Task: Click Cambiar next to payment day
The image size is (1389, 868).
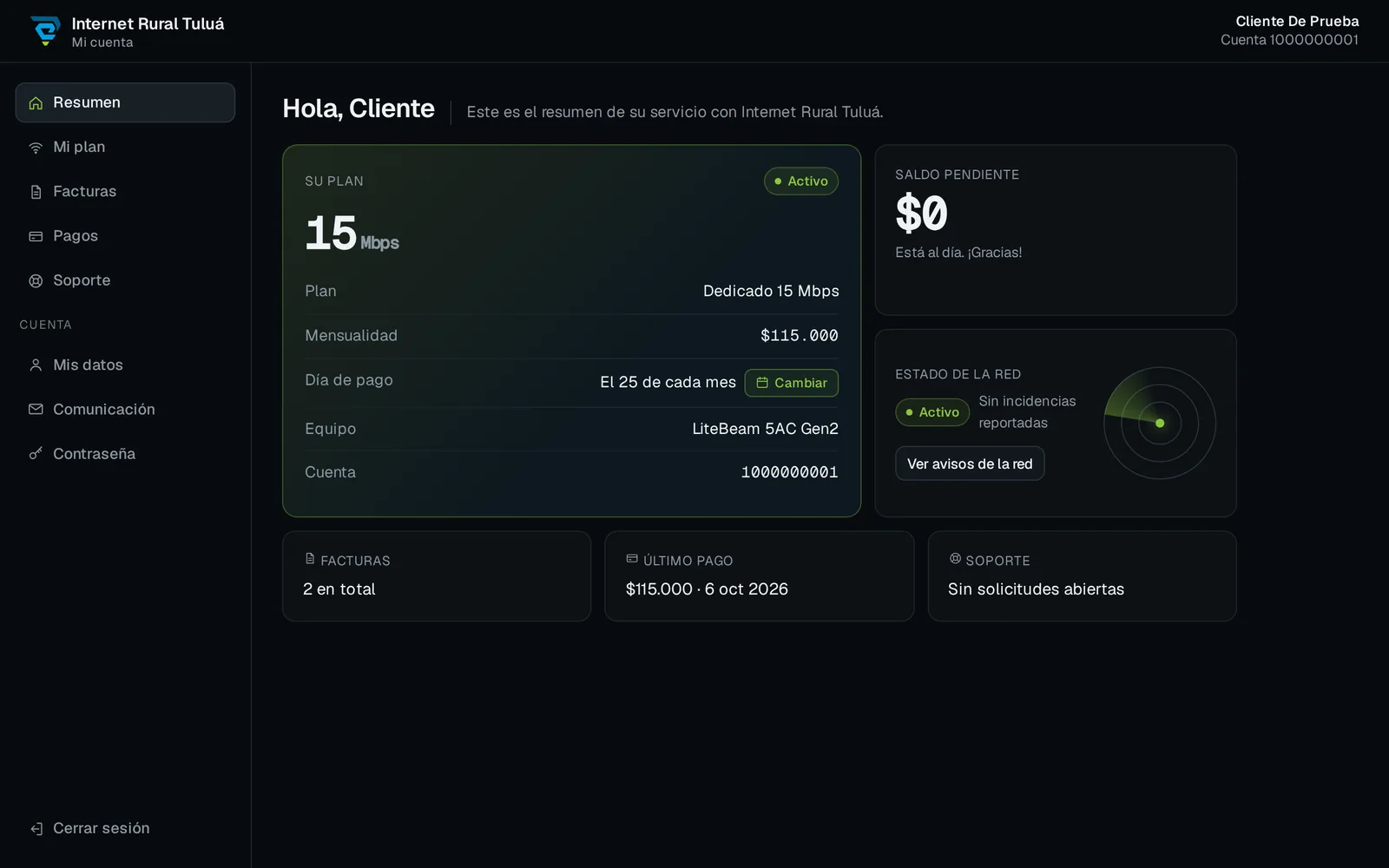Action: point(791,383)
